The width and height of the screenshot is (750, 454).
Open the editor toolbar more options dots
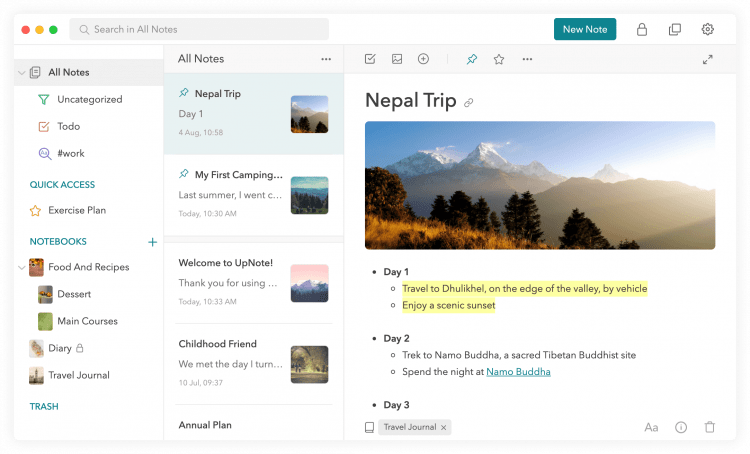[x=527, y=59]
